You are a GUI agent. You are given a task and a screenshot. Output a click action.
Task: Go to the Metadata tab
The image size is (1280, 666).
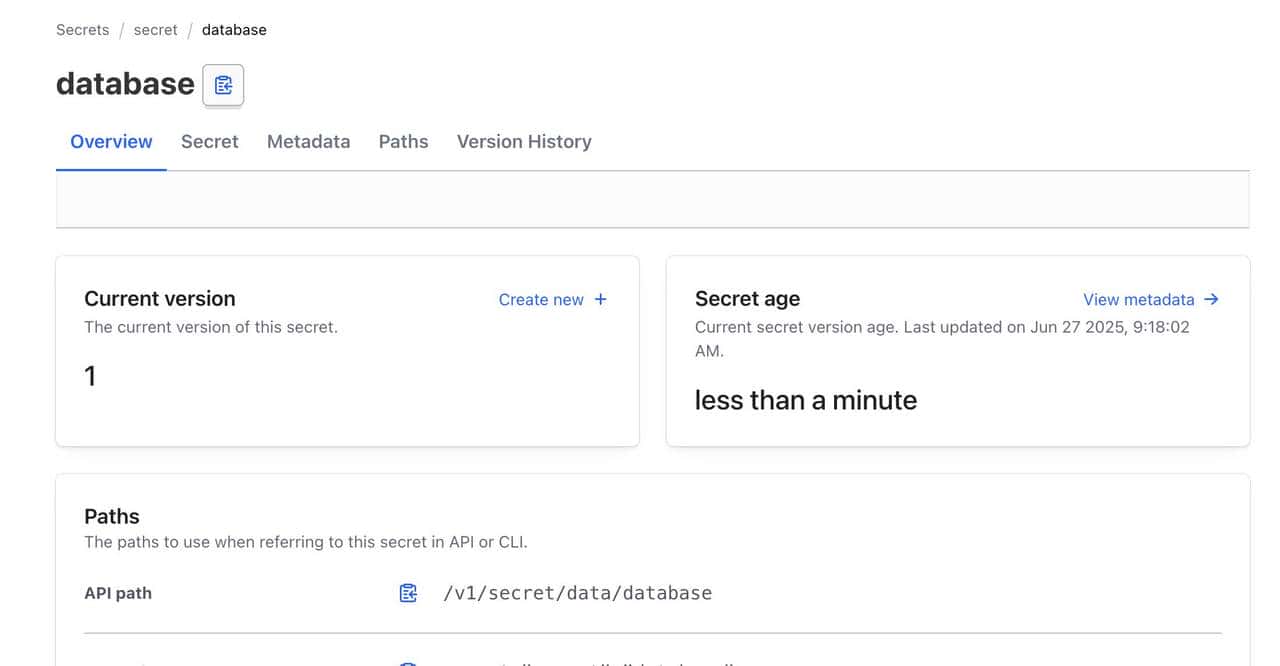click(308, 142)
